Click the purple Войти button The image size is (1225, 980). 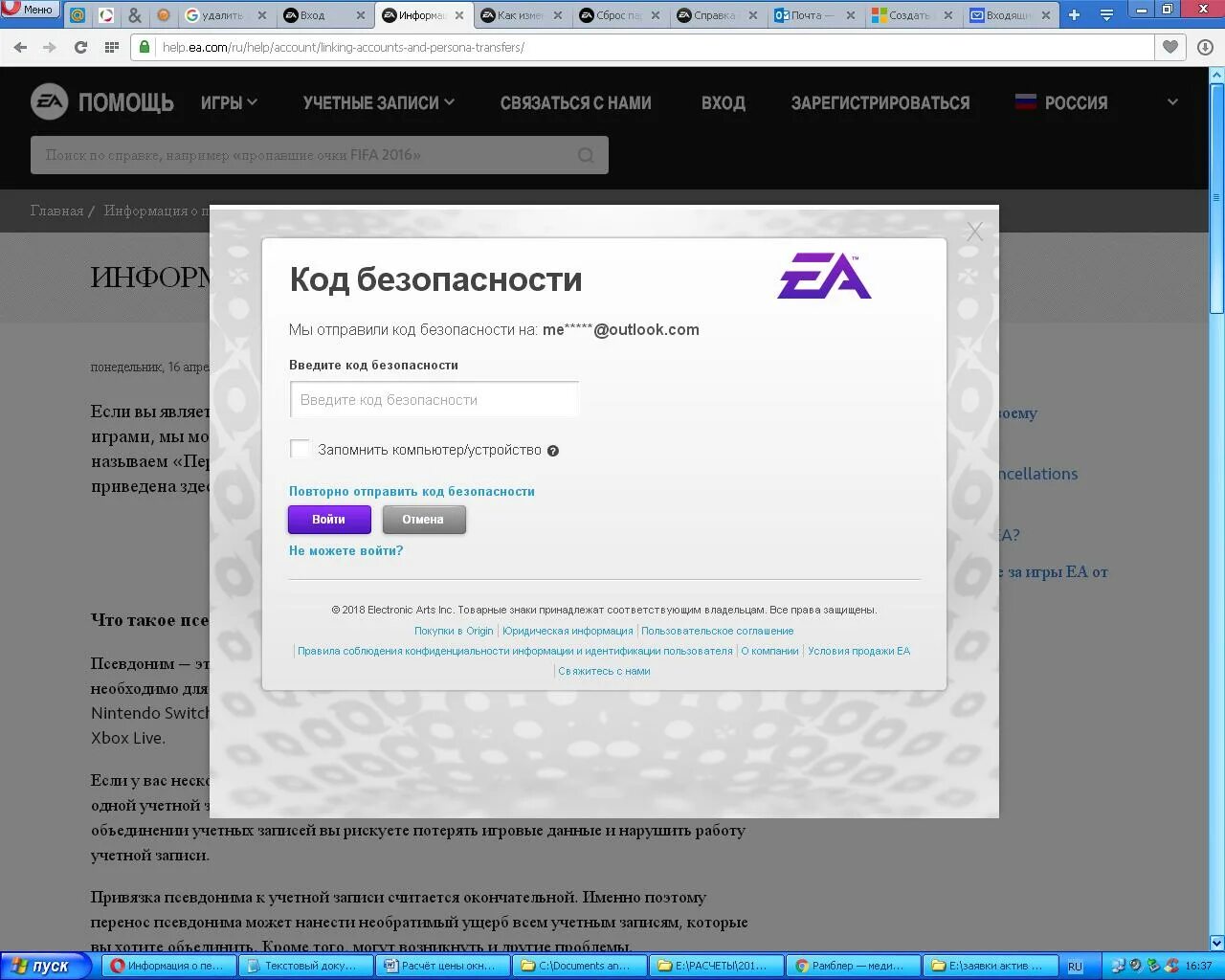pyautogui.click(x=329, y=519)
